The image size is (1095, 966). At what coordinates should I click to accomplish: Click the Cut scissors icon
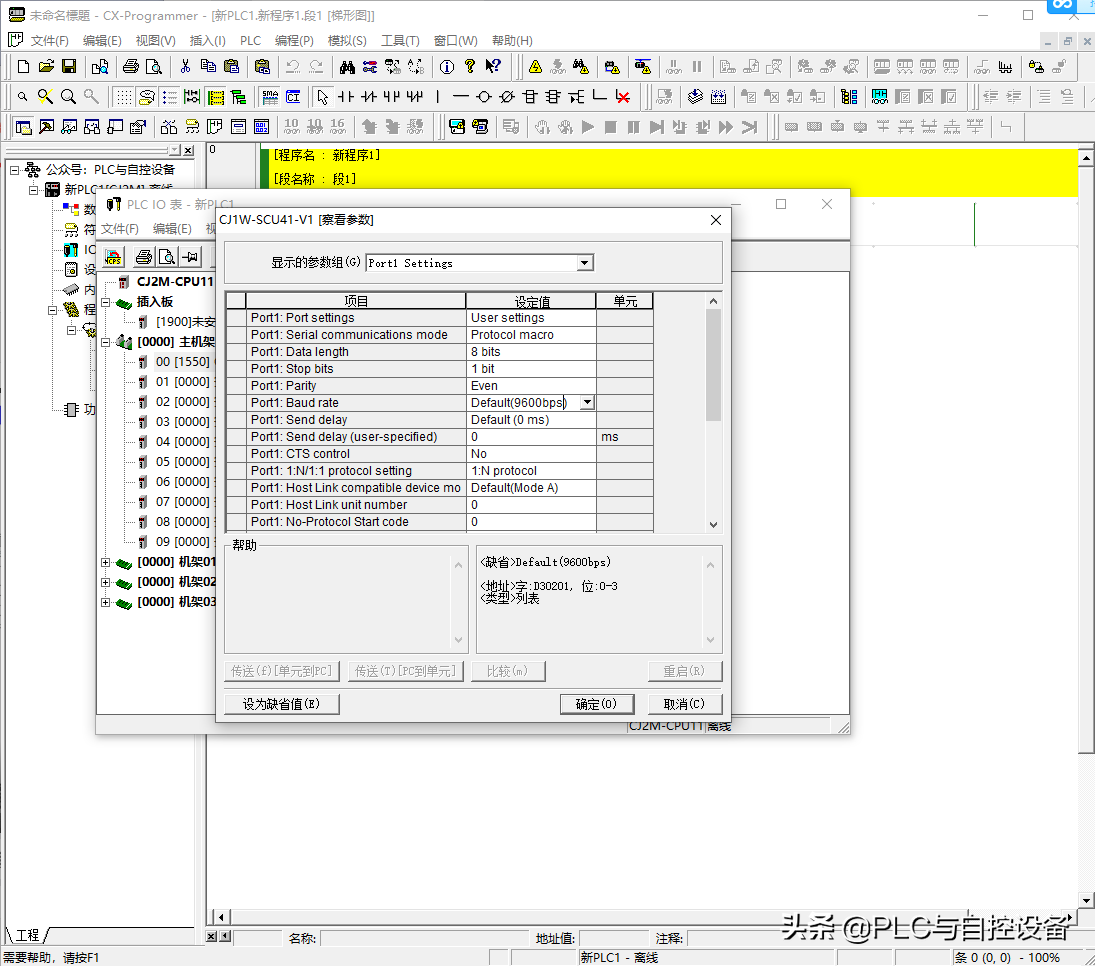[185, 67]
